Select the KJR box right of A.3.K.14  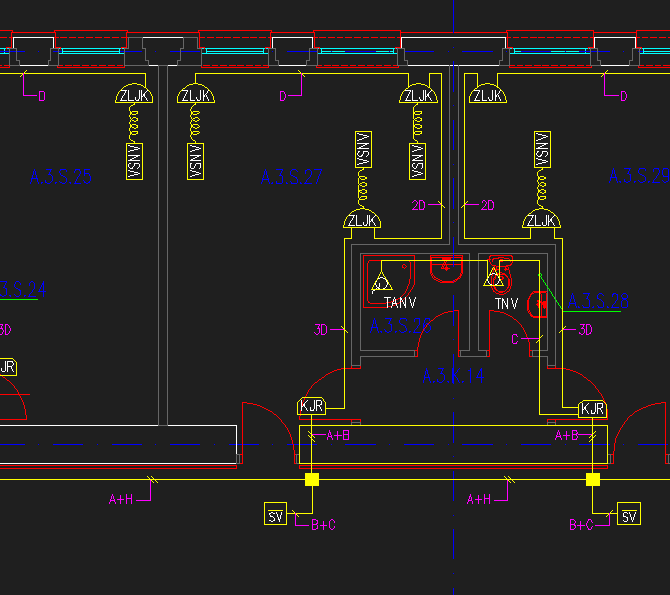click(592, 408)
